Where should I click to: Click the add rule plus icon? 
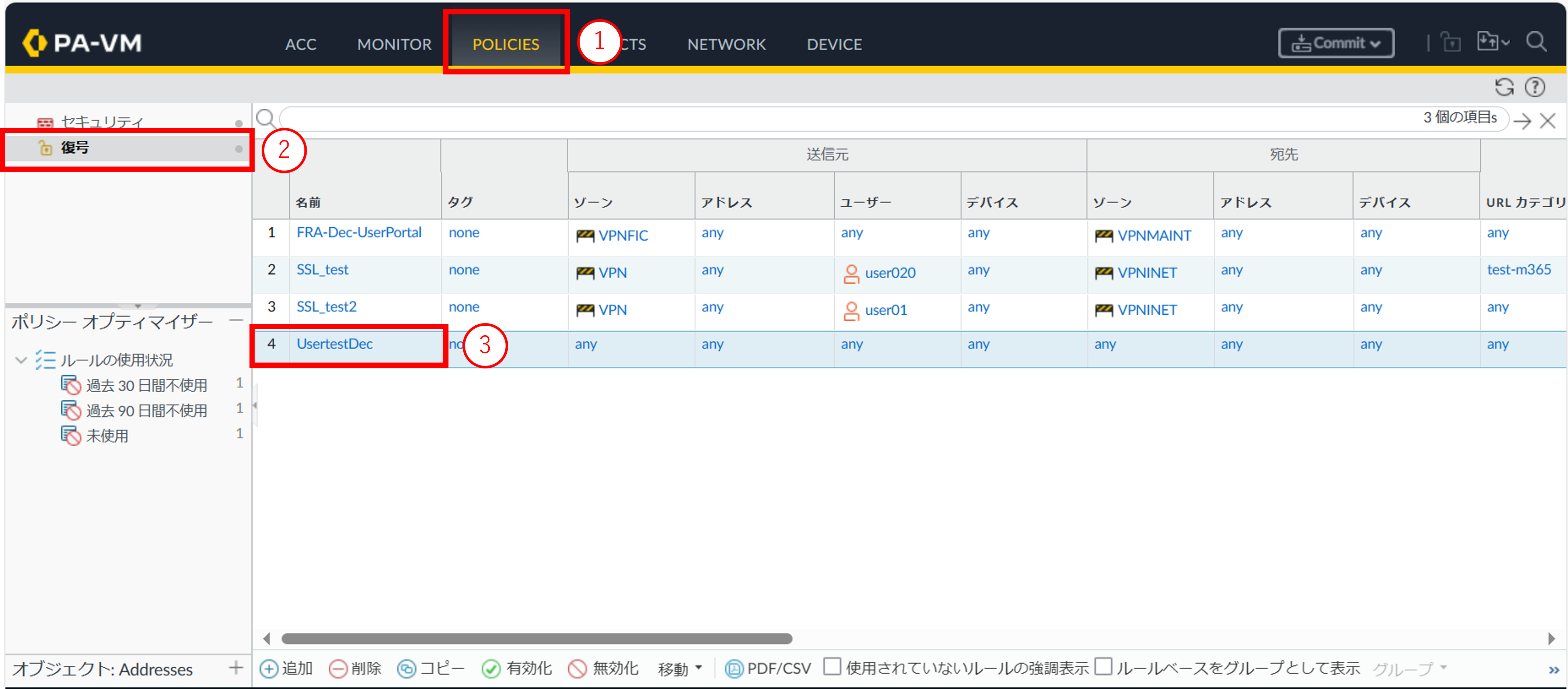[x=268, y=668]
